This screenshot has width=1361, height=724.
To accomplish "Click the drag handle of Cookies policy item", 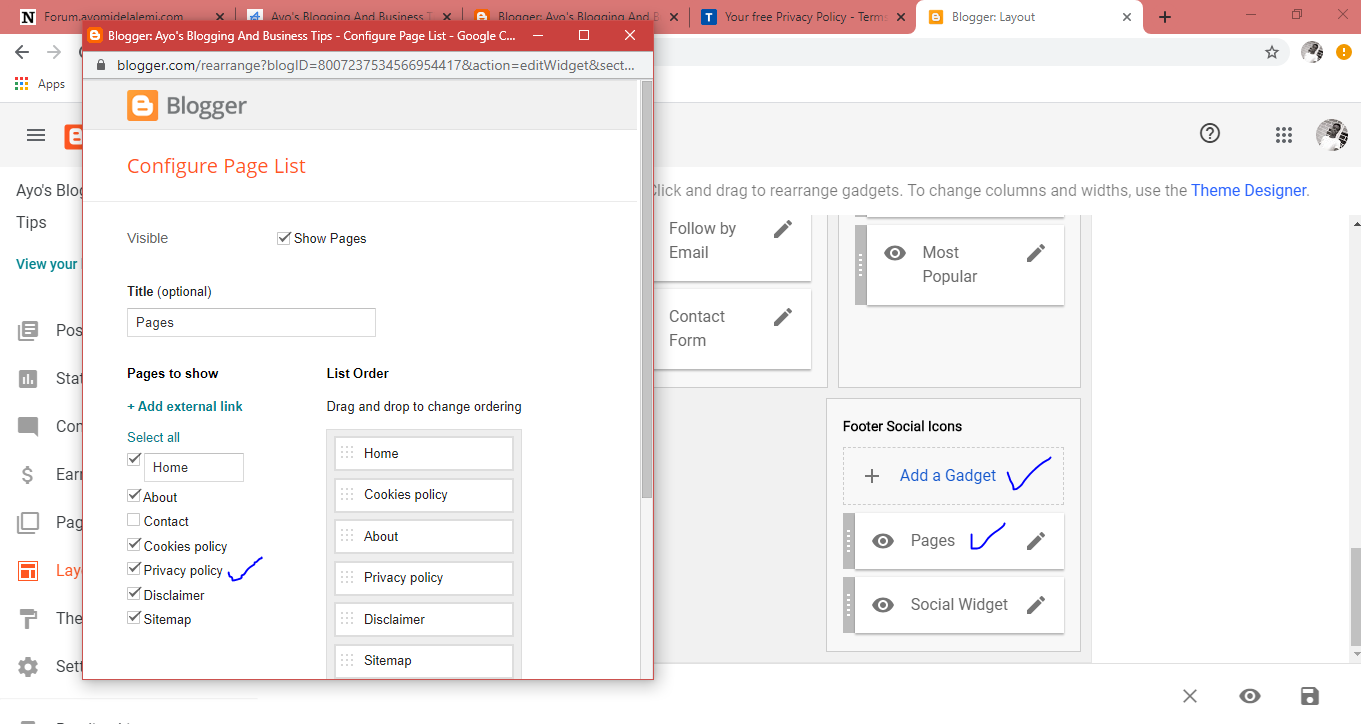I will (347, 494).
